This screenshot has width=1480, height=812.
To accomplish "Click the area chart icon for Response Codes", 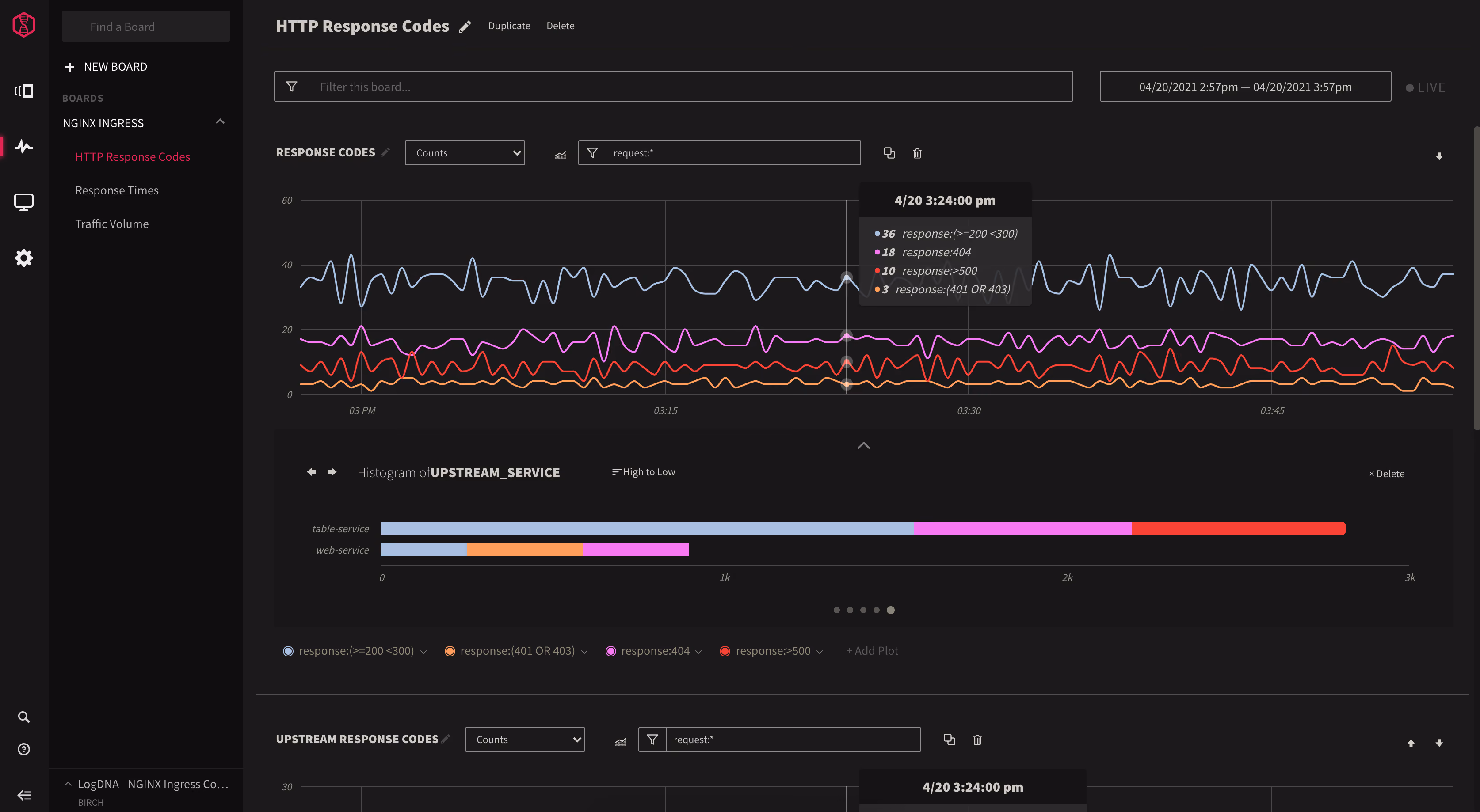I will click(x=560, y=155).
